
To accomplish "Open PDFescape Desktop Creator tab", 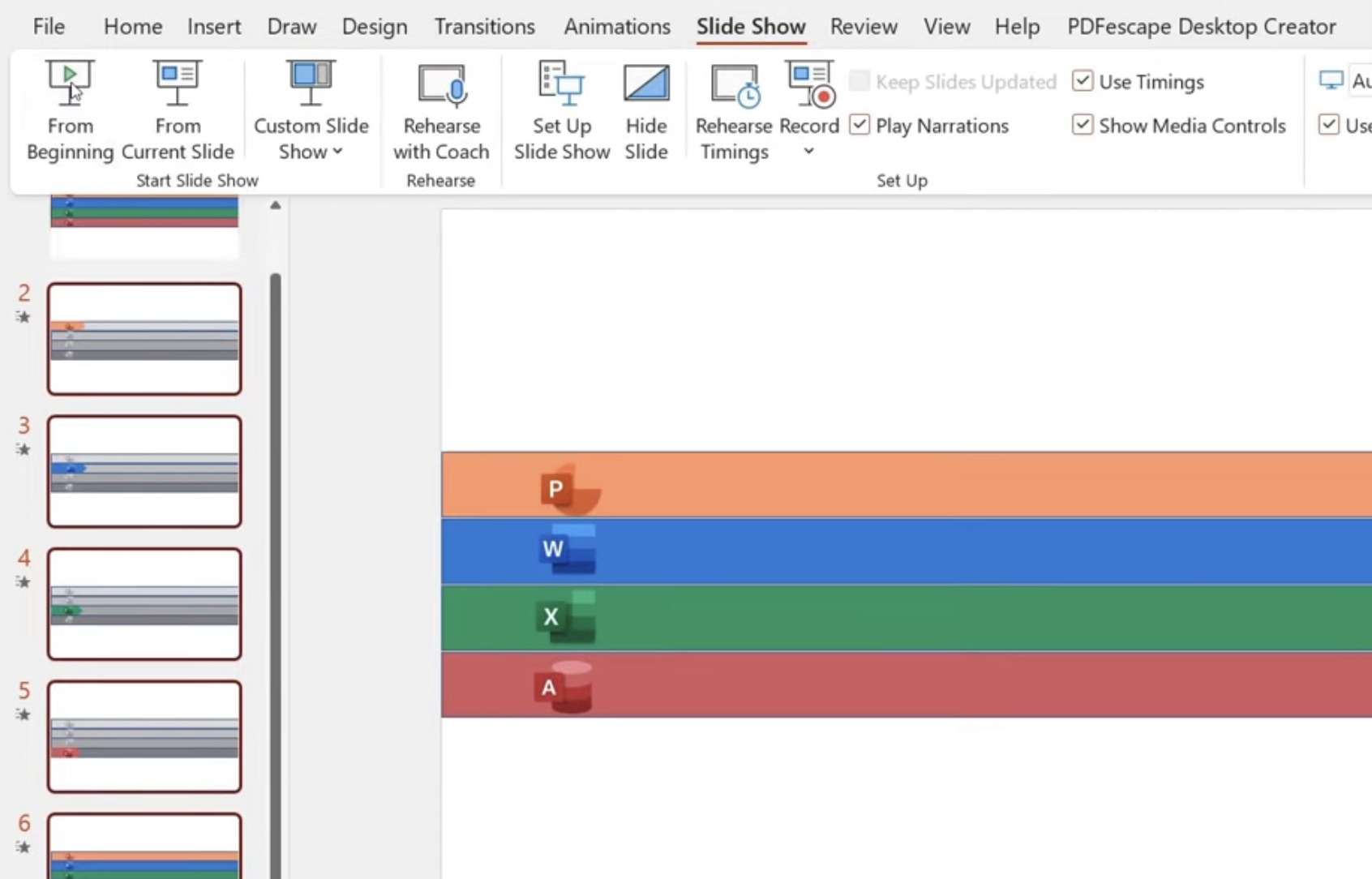I will coord(1201,26).
